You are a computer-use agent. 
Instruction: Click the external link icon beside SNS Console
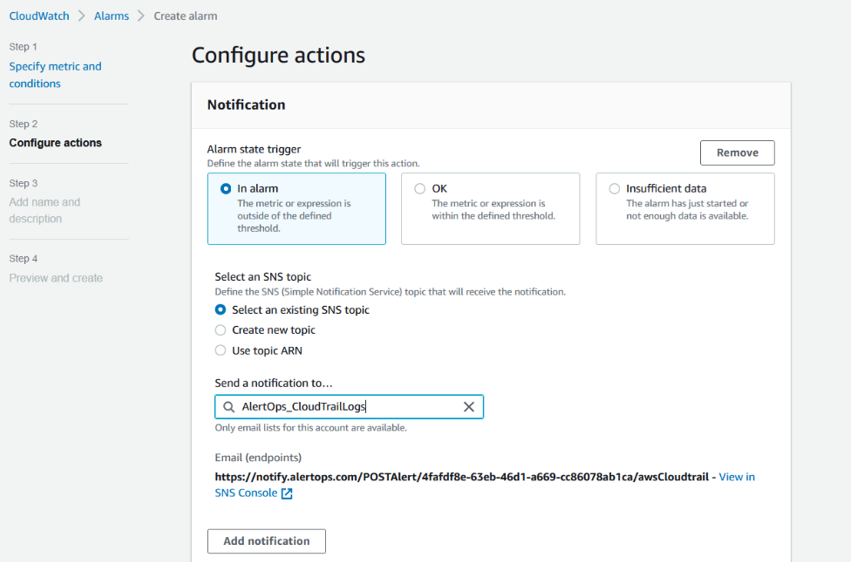[x=287, y=494]
